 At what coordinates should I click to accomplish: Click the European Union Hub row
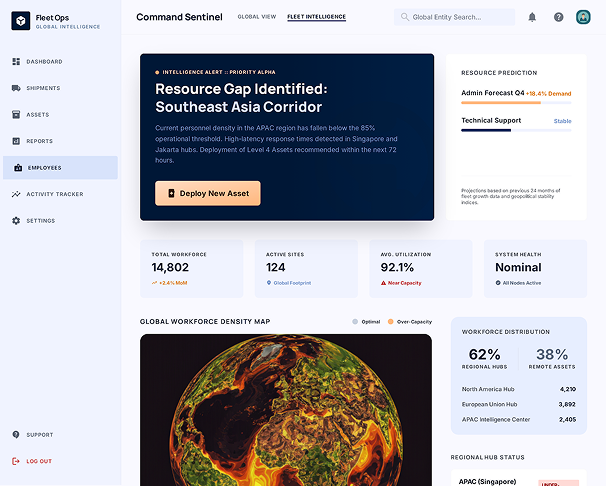point(519,404)
